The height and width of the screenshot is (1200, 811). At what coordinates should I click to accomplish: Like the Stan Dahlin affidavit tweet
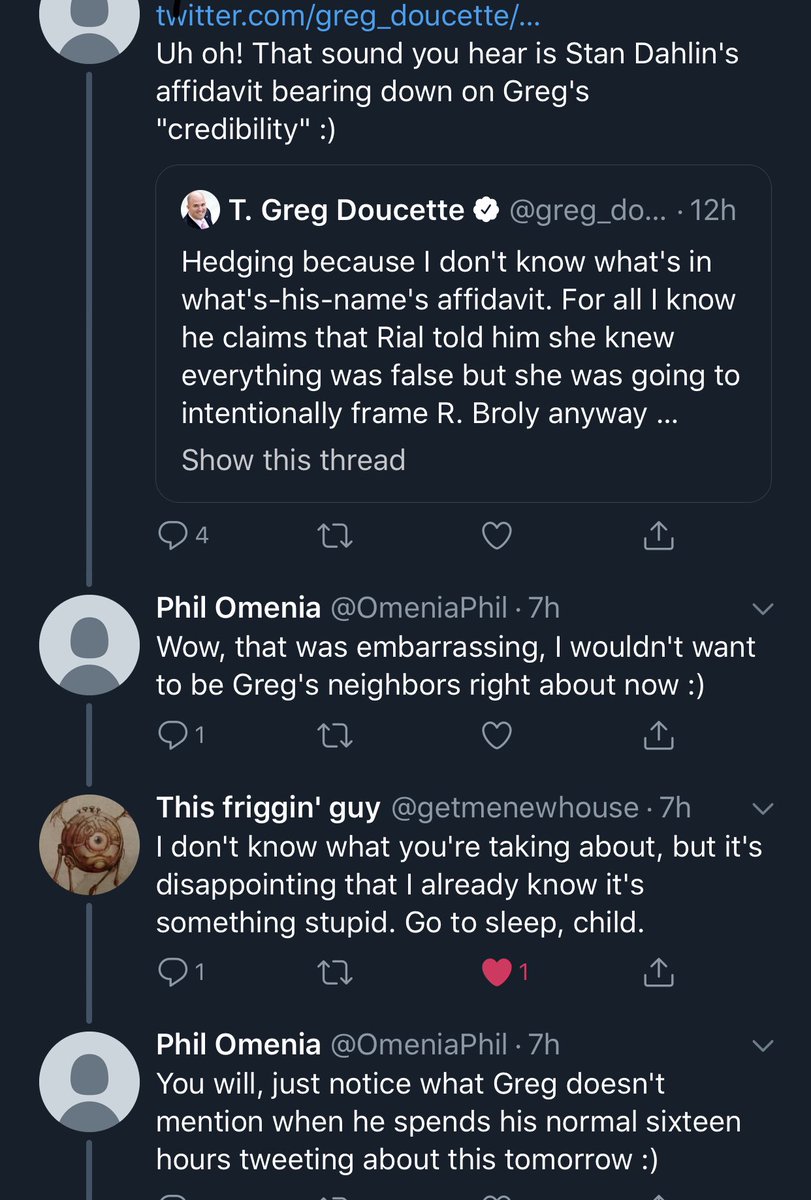497,537
